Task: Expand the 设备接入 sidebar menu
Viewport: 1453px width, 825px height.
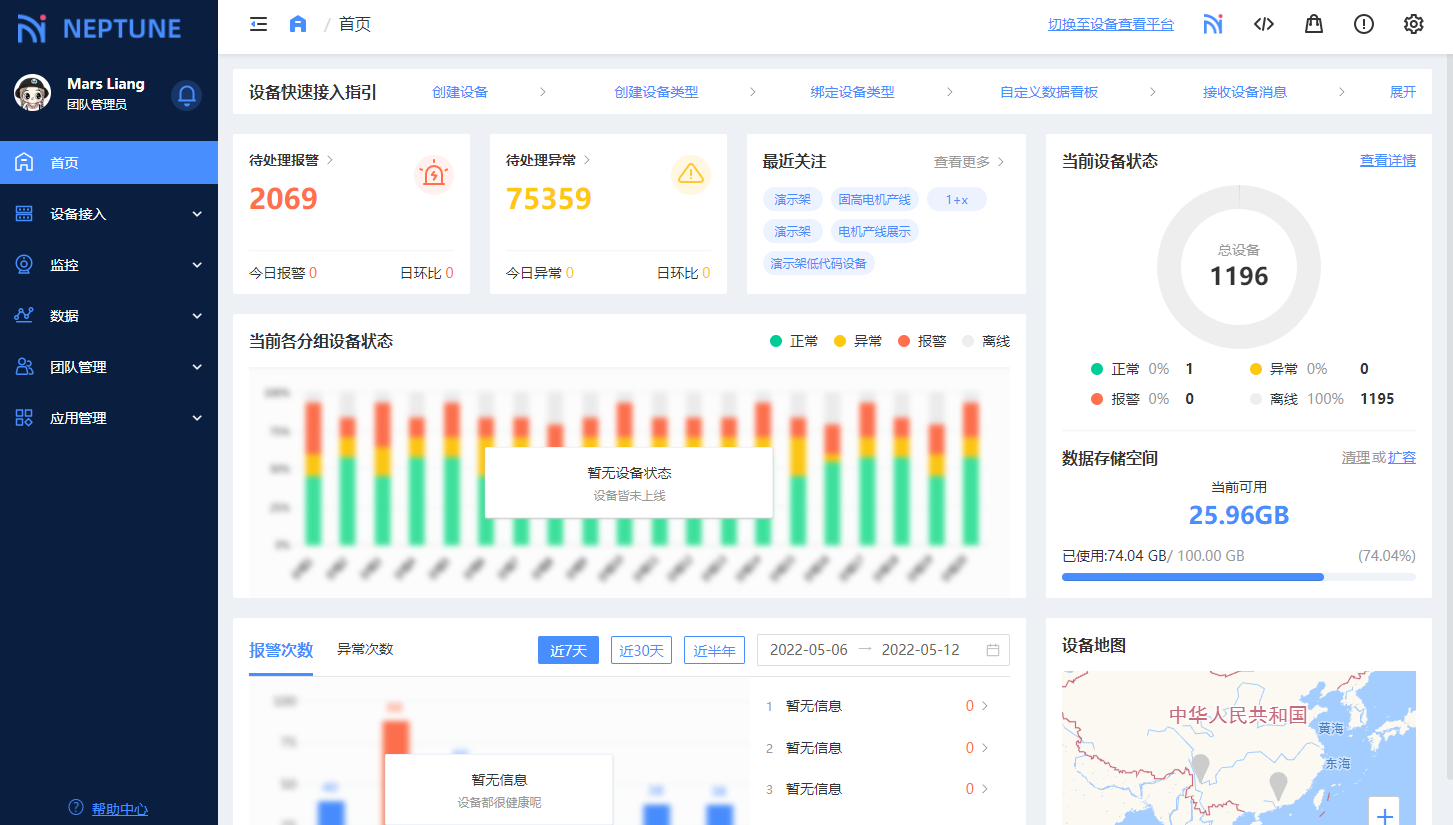Action: click(x=108, y=214)
